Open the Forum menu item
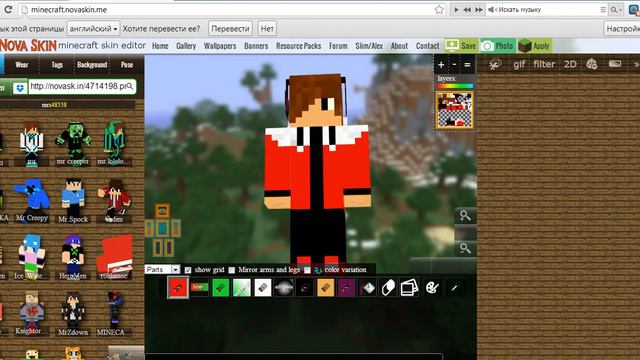640x360 pixels. coord(338,46)
